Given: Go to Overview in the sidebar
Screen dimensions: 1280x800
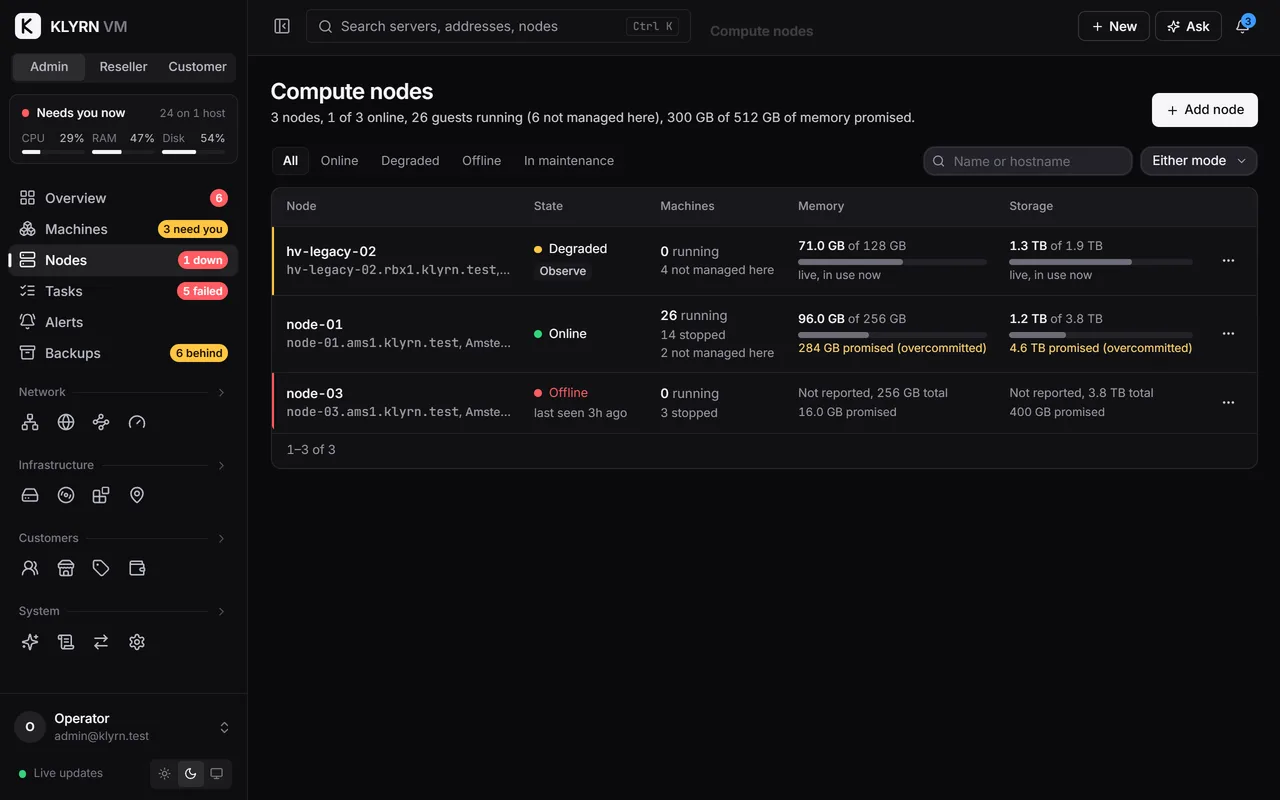Looking at the screenshot, I should coord(123,198).
